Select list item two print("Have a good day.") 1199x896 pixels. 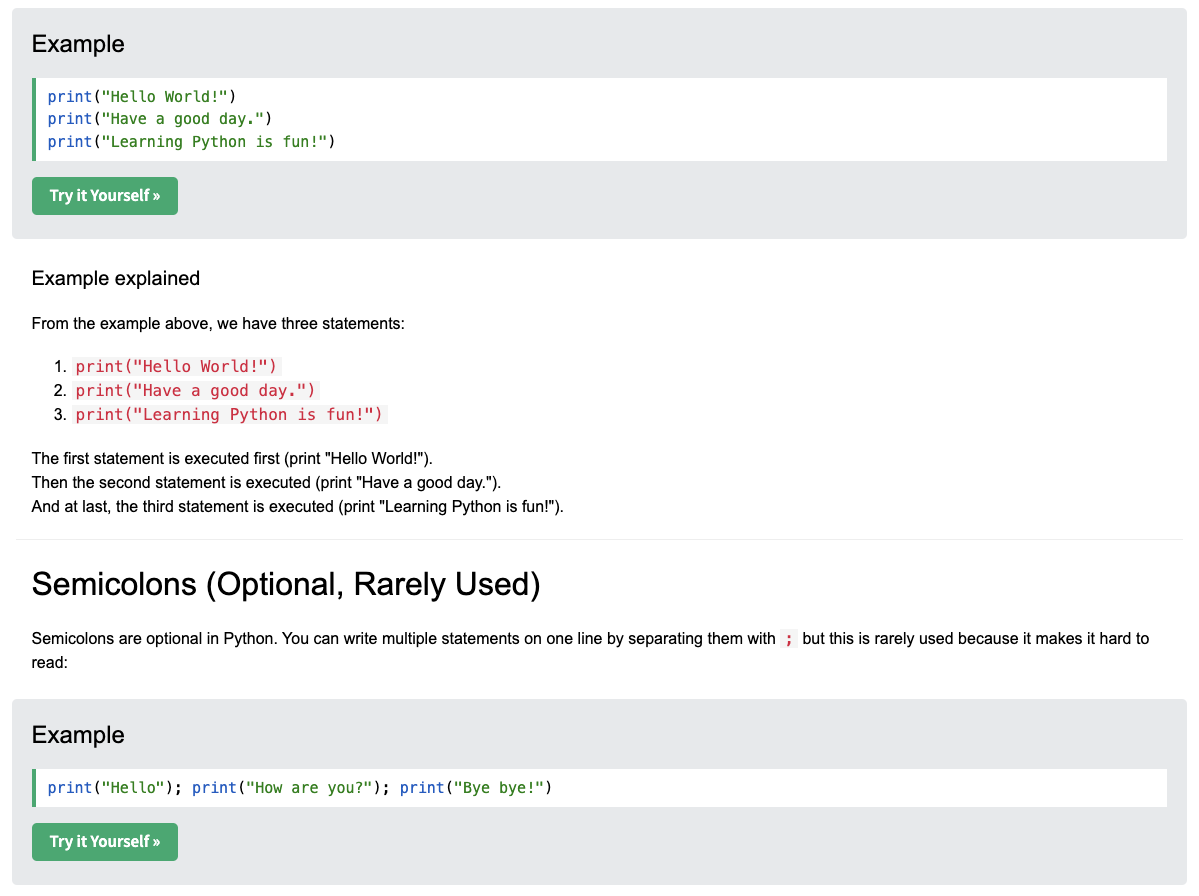[196, 391]
